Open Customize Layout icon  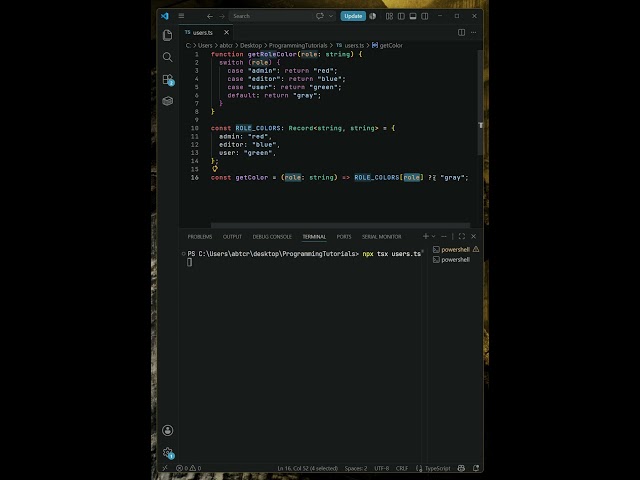389,16
